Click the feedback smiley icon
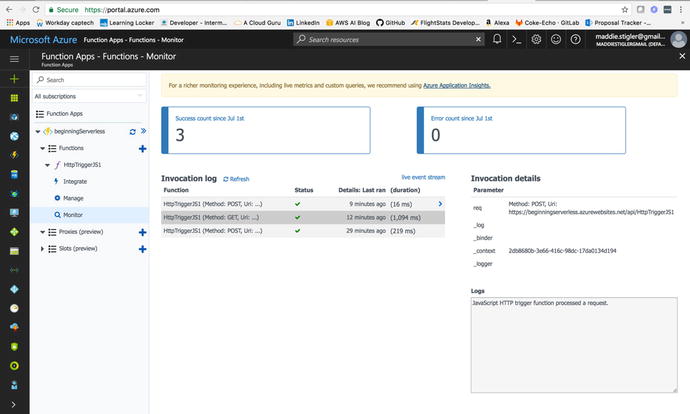 coord(555,39)
